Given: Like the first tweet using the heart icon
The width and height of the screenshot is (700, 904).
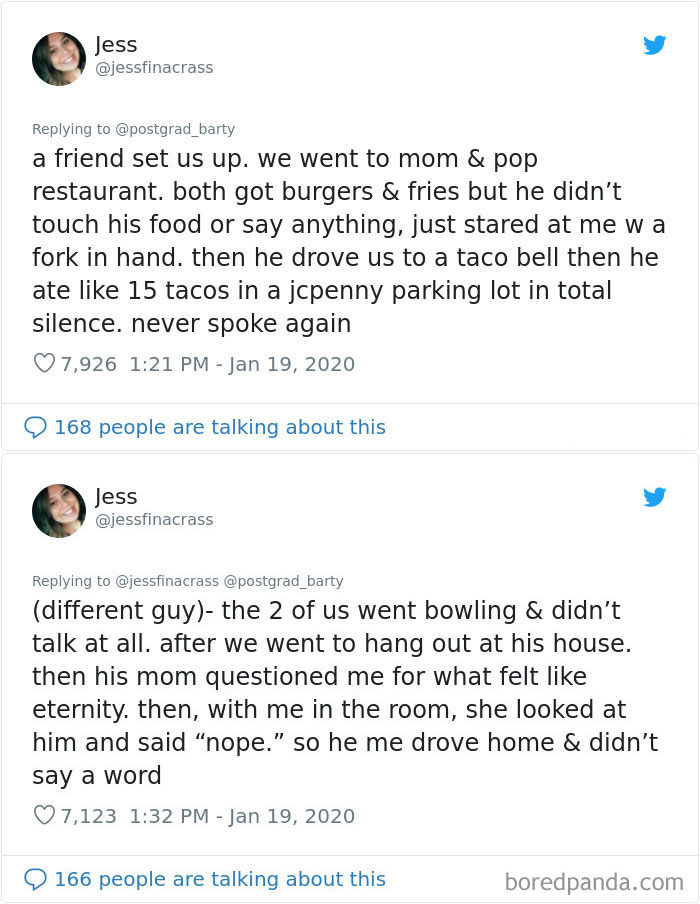Looking at the screenshot, I should 44,363.
